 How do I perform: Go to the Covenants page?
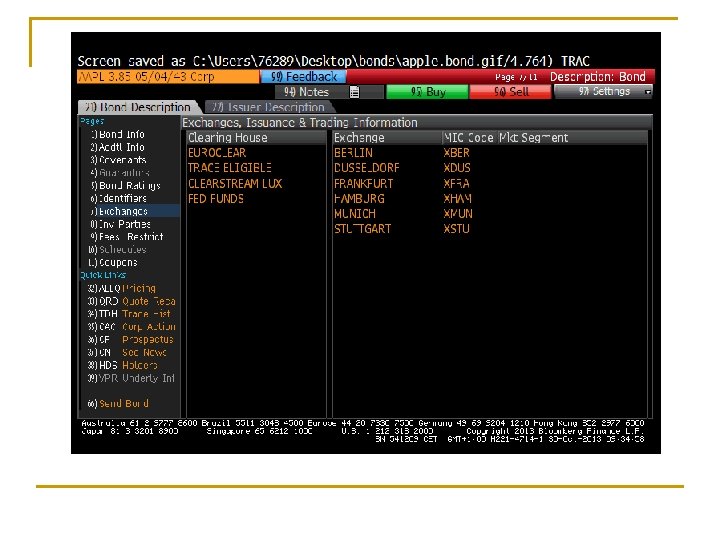pos(118,160)
